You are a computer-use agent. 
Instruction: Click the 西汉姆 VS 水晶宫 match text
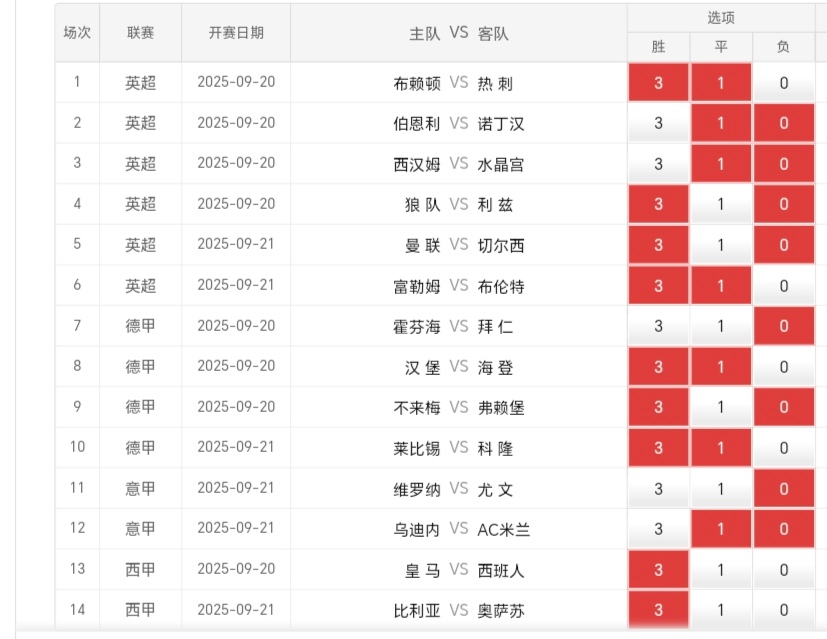point(459,164)
